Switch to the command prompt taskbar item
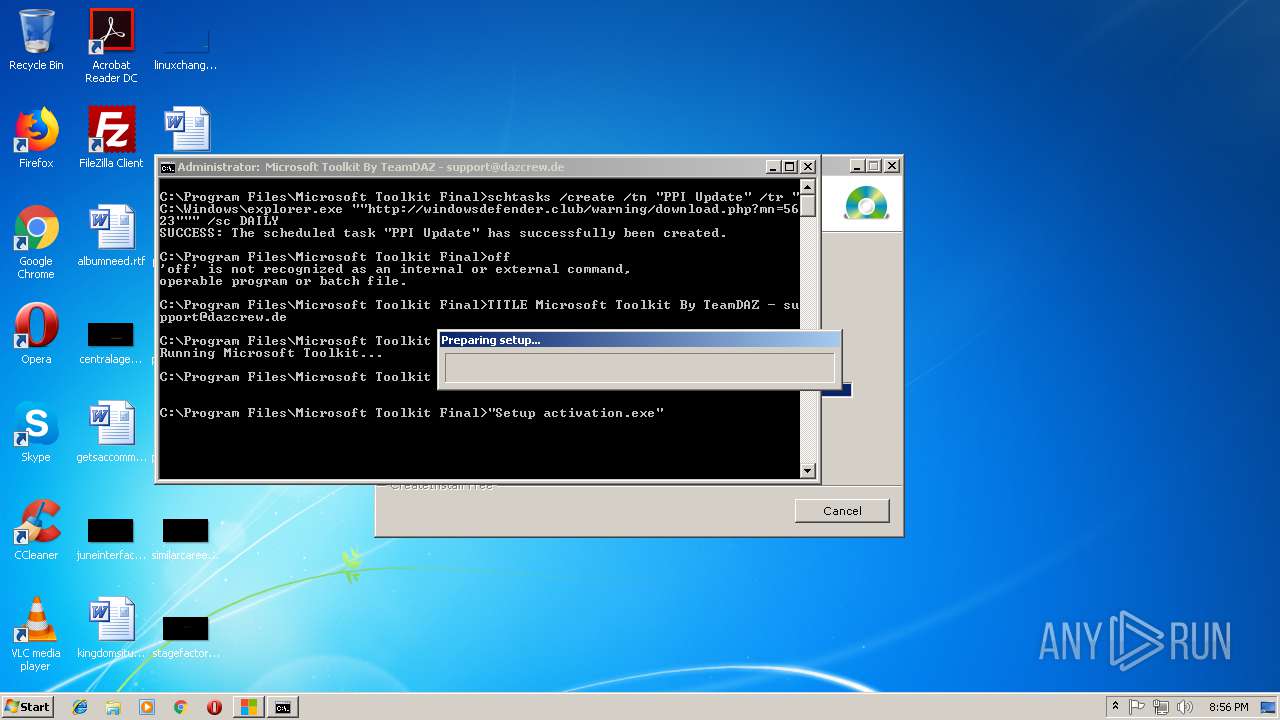The width and height of the screenshot is (1280, 720). pos(283,707)
